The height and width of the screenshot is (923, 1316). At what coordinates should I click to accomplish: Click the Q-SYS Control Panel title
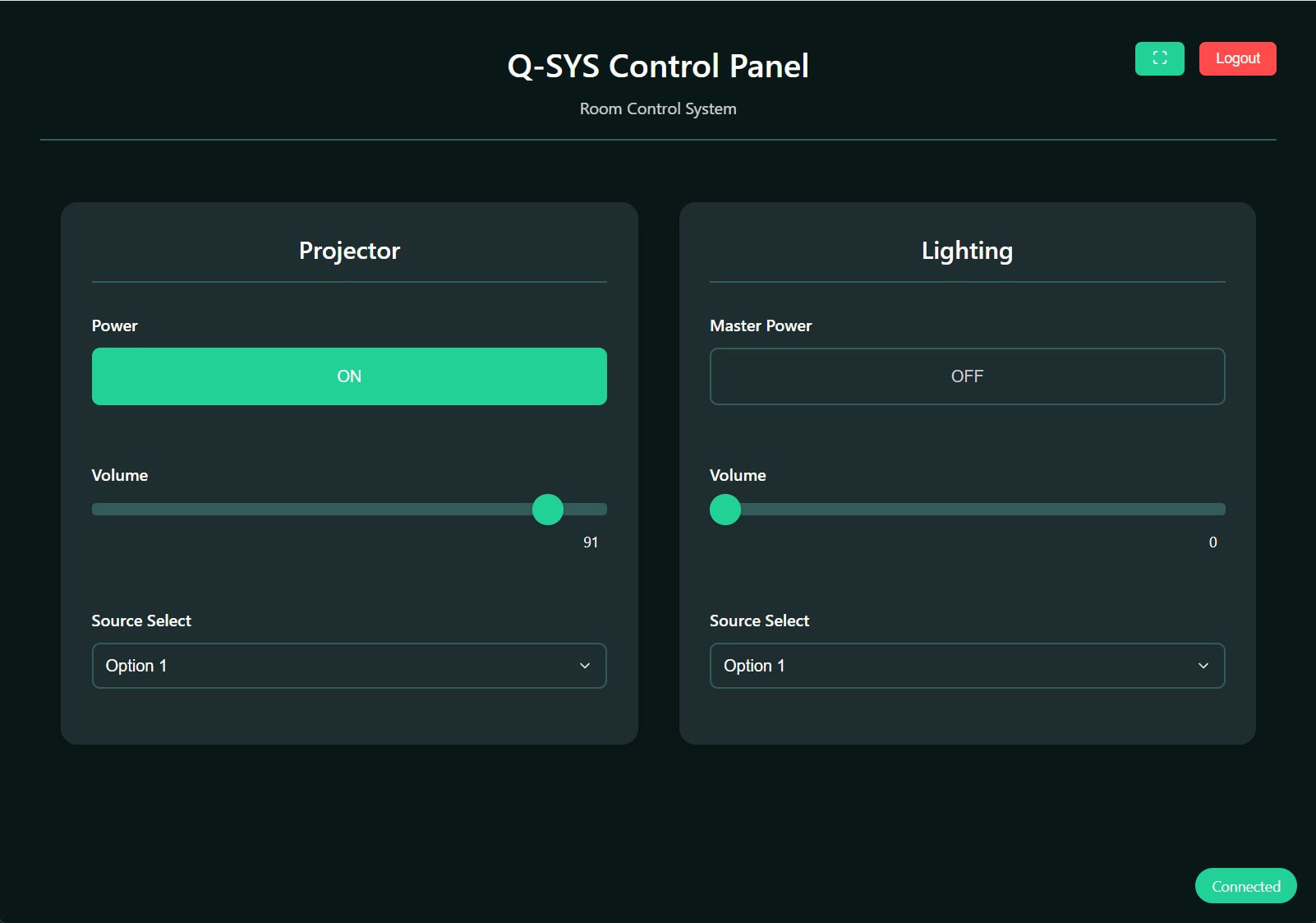pyautogui.click(x=658, y=66)
